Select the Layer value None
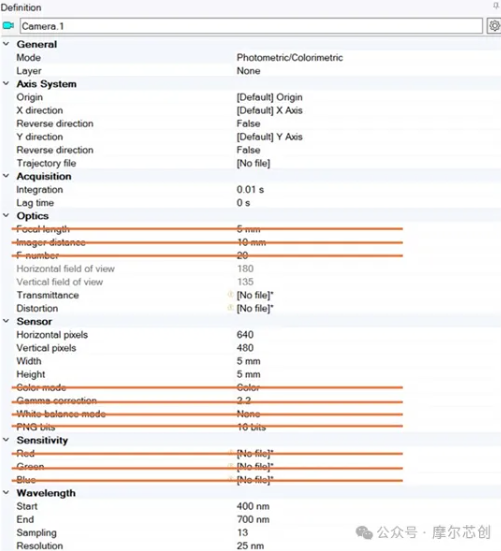The height and width of the screenshot is (551, 501). (248, 71)
